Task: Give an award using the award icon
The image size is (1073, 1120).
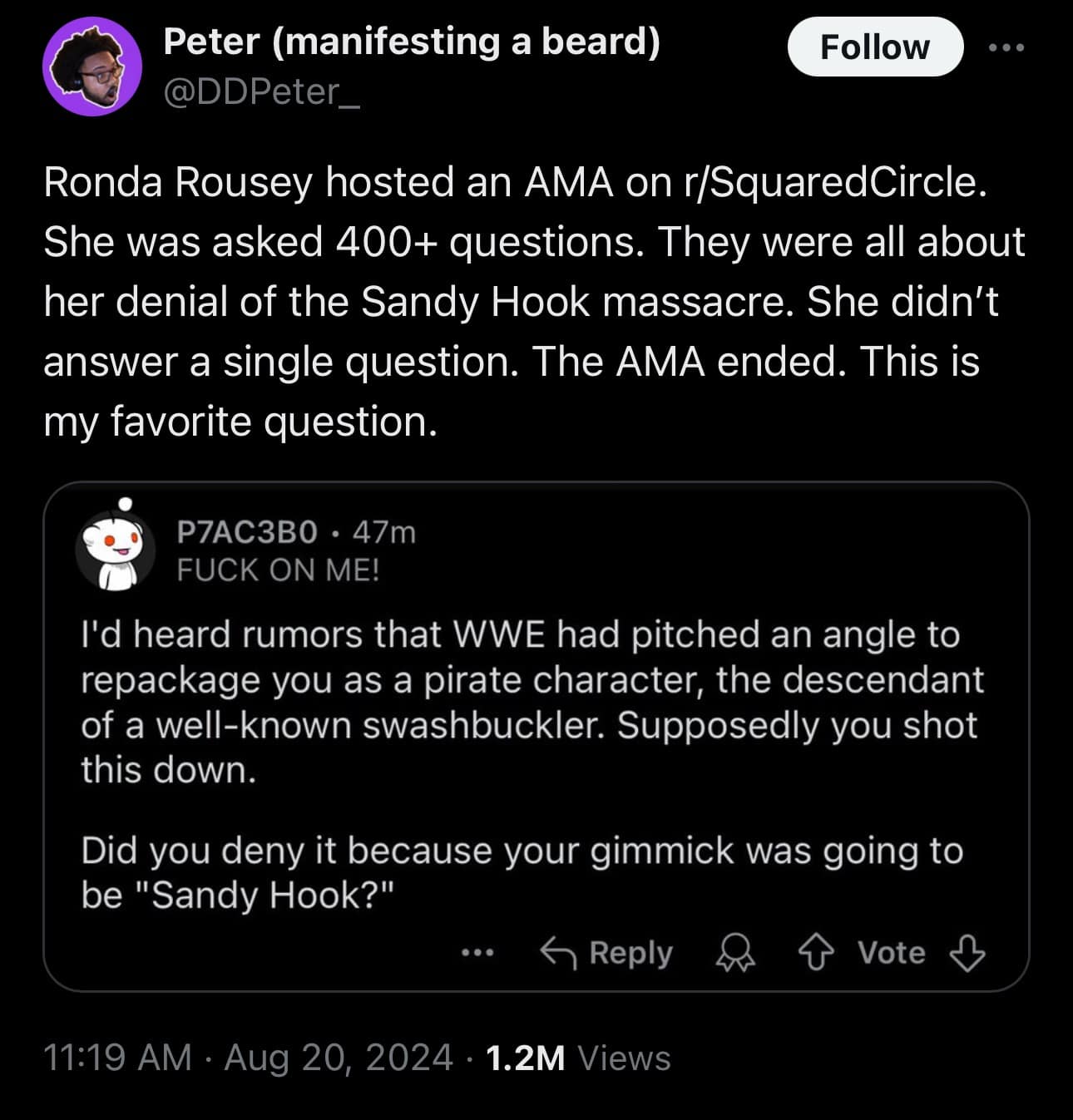Action: click(735, 953)
